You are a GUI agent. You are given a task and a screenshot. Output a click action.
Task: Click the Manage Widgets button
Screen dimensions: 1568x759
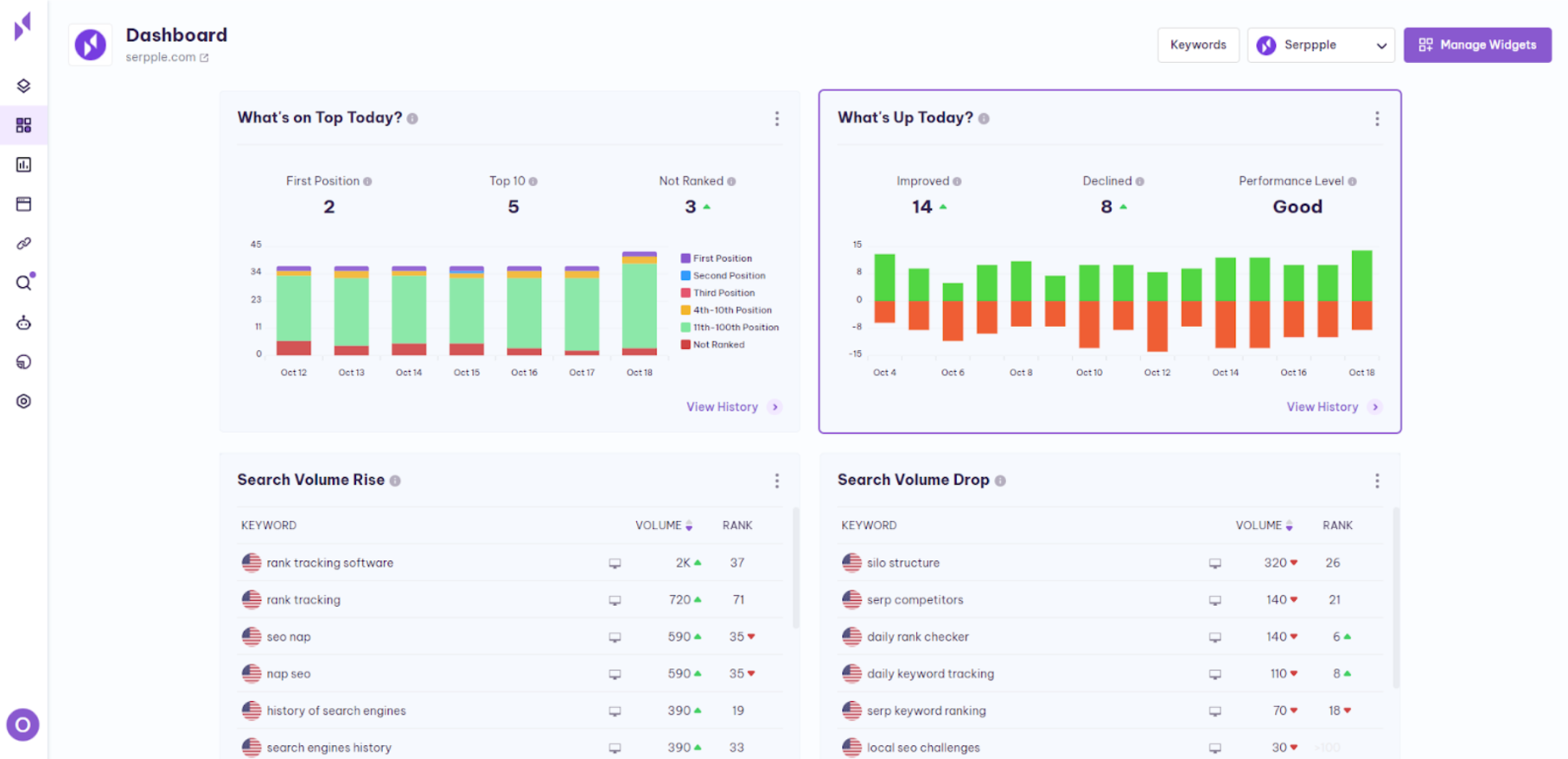(1477, 45)
